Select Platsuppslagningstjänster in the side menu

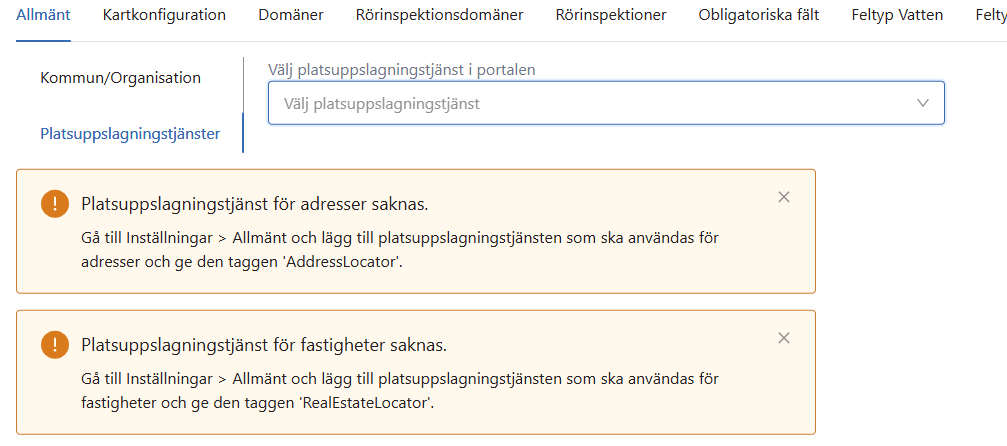130,133
